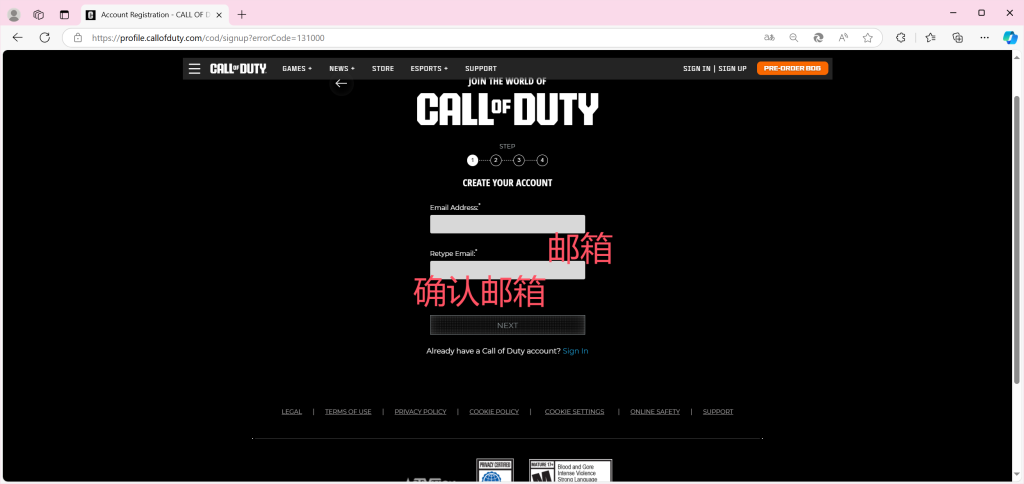Screen dimensions: 1024x484
Task: Turn on Read Aloud
Action: click(x=843, y=38)
